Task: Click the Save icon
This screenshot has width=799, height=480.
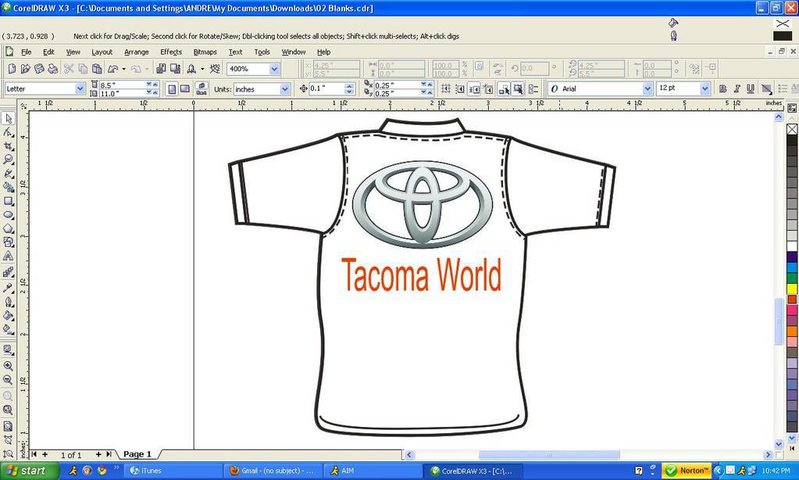Action: pyautogui.click(x=39, y=69)
